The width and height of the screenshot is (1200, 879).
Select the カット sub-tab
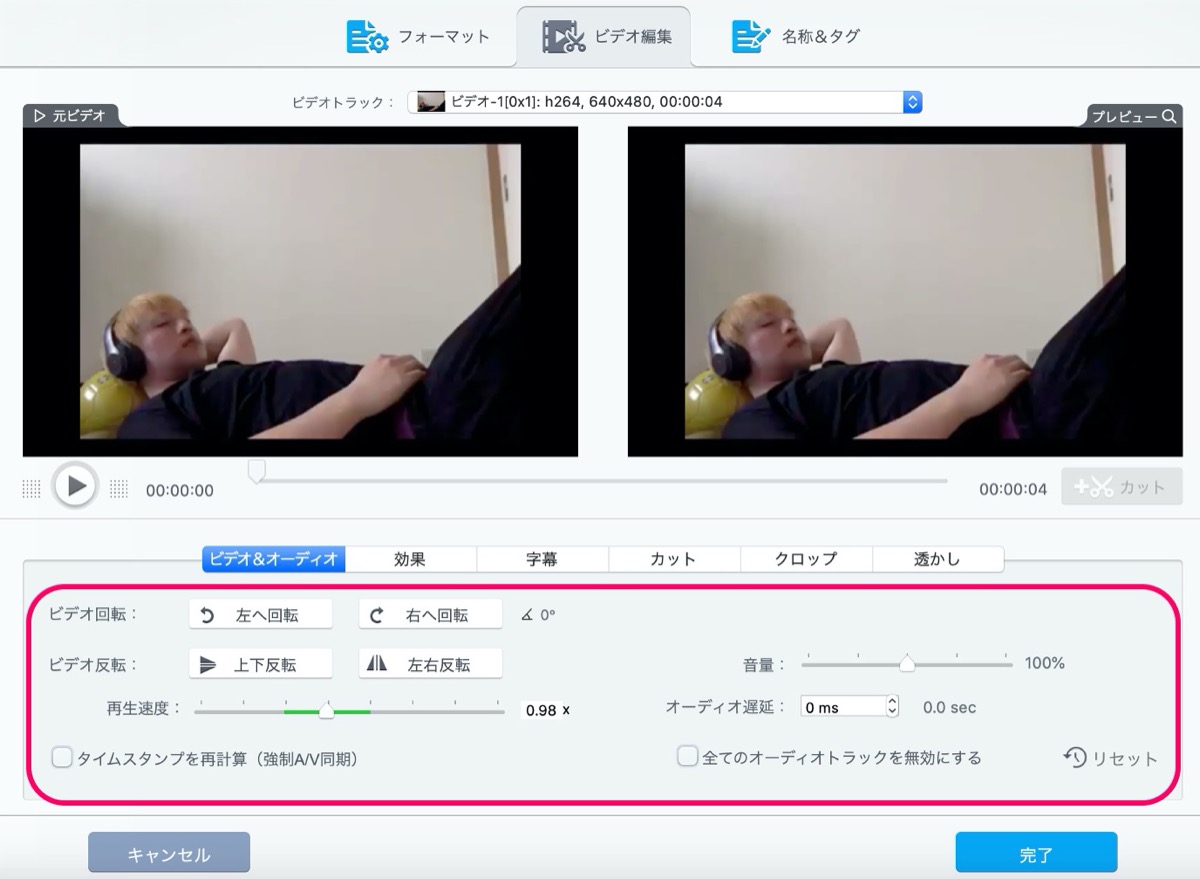point(673,559)
